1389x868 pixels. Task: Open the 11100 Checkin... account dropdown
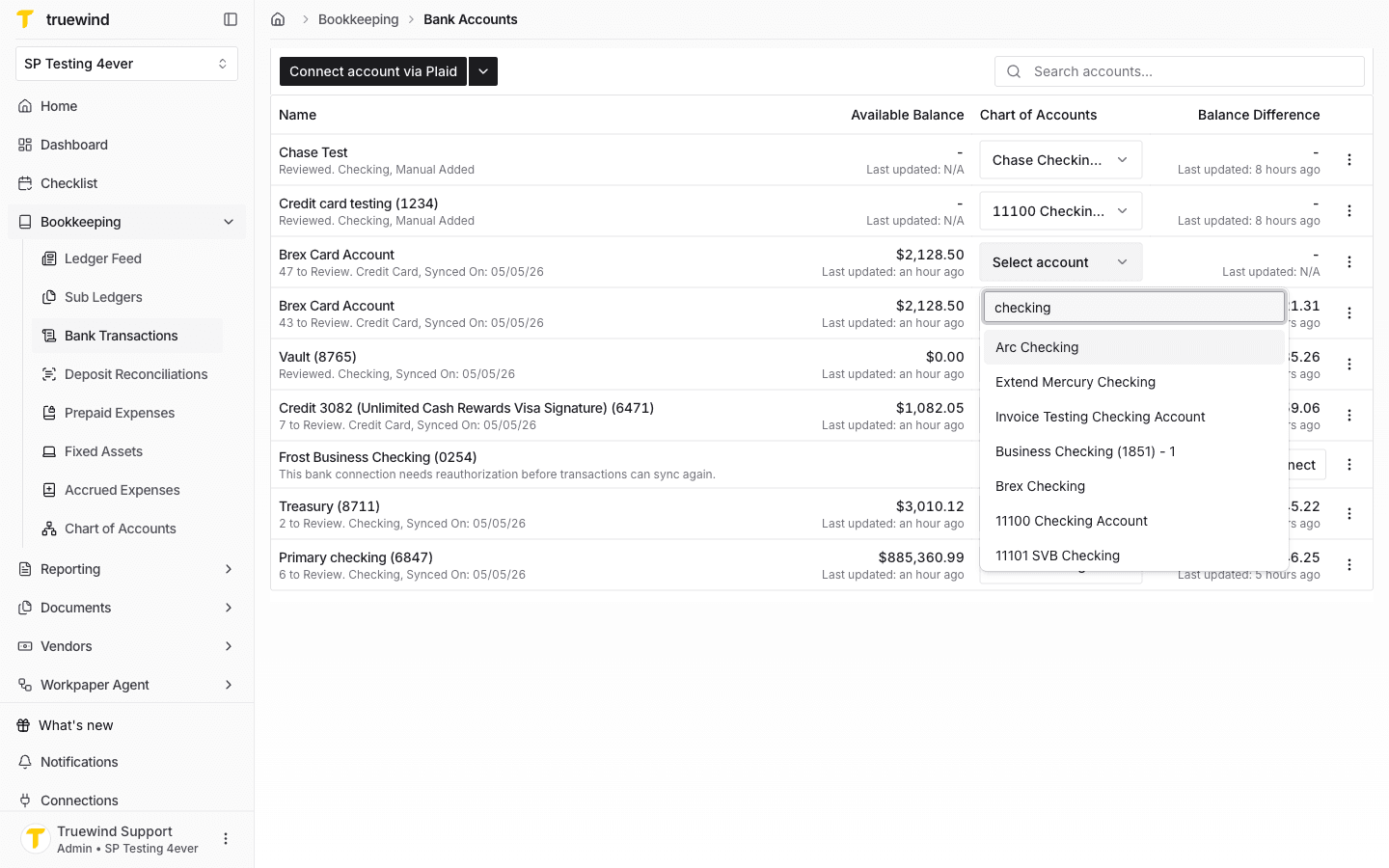click(1061, 211)
